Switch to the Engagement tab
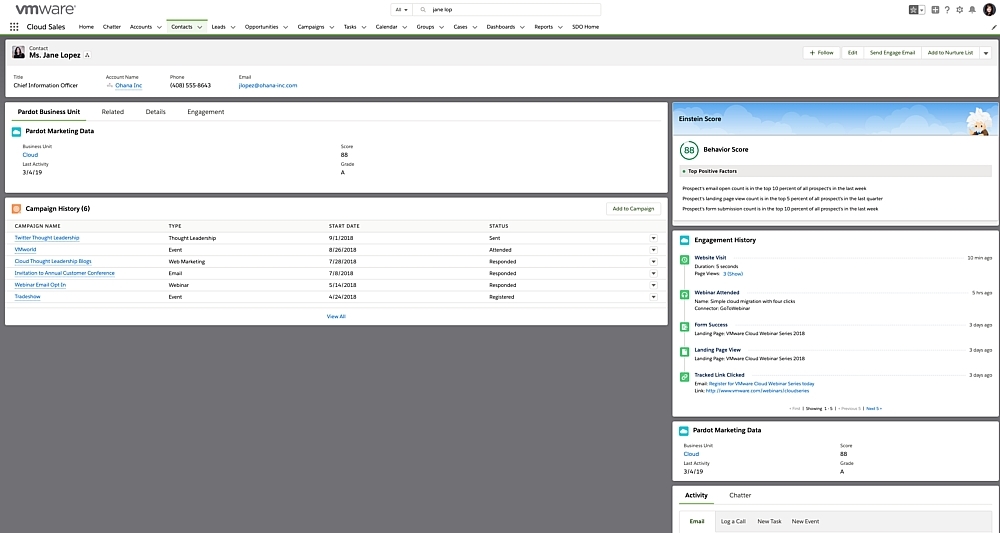1000x533 pixels. (x=205, y=112)
